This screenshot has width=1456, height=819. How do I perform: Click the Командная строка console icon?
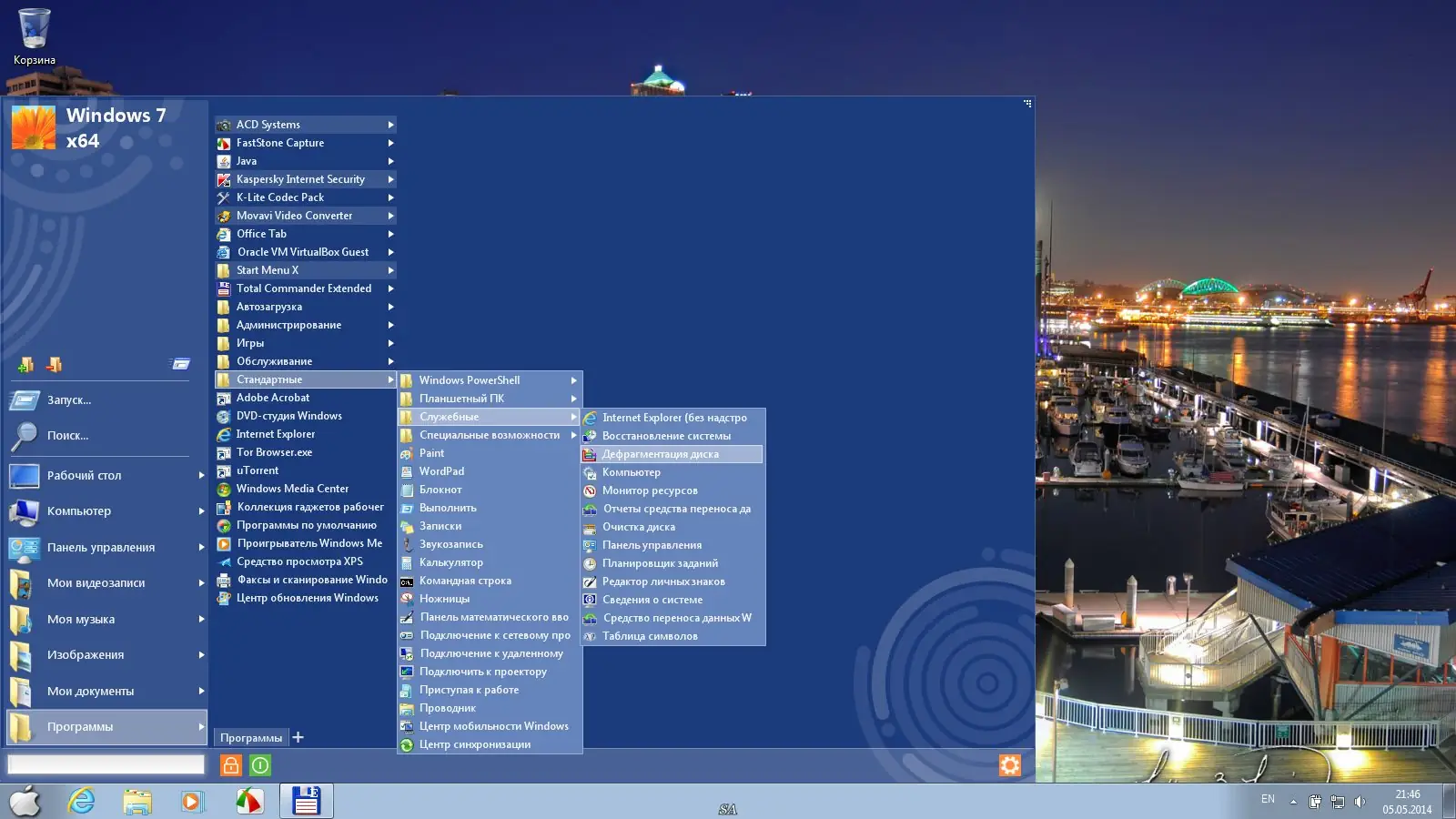click(x=407, y=581)
